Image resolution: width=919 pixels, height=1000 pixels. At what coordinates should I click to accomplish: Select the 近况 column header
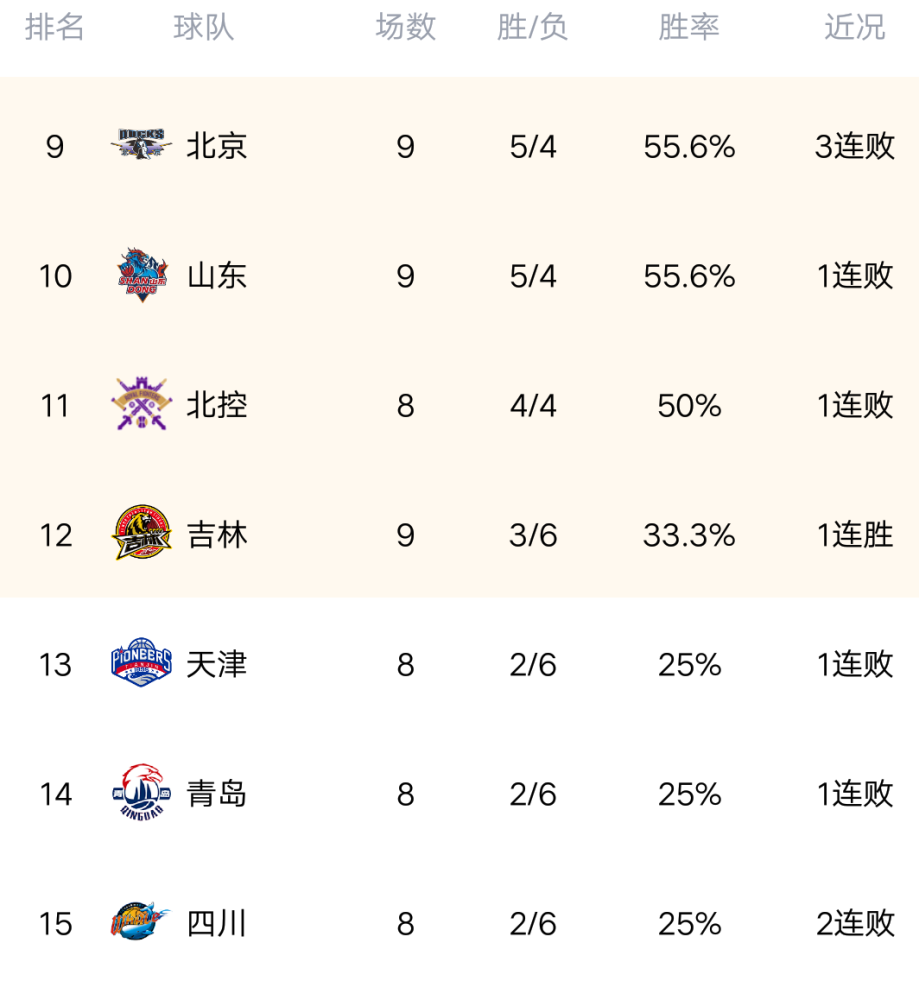[x=855, y=27]
